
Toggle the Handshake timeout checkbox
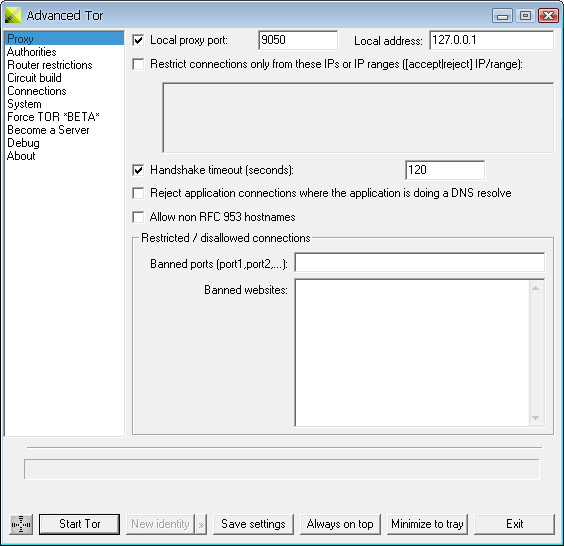click(138, 170)
